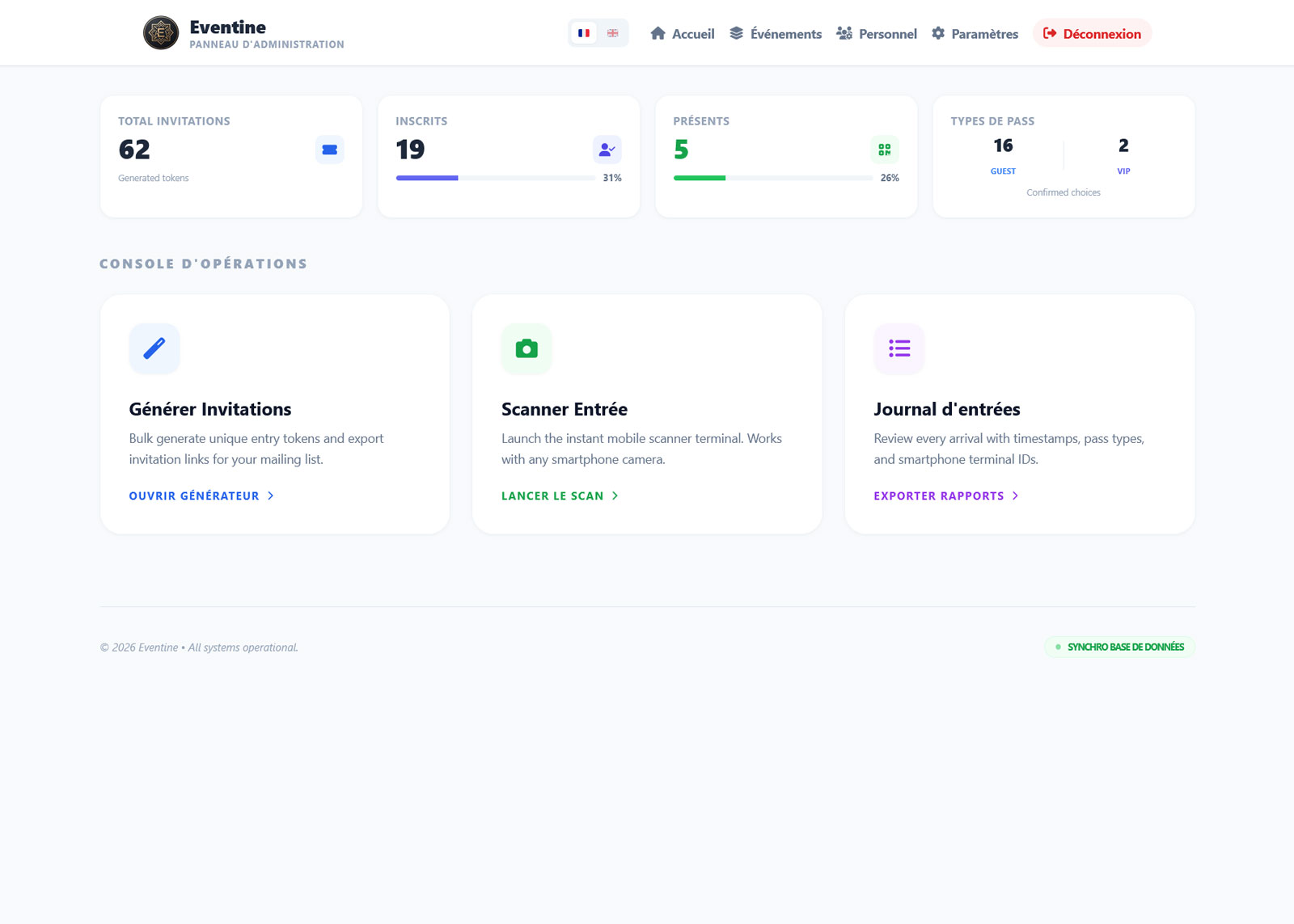The height and width of the screenshot is (924, 1294).
Task: Click the Exporter Rapports link
Action: point(946,496)
